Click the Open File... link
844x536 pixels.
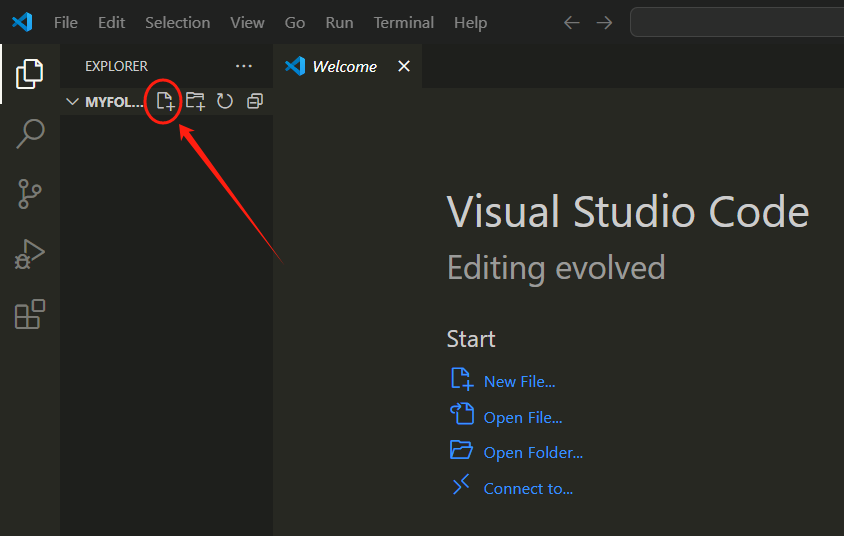(x=523, y=418)
